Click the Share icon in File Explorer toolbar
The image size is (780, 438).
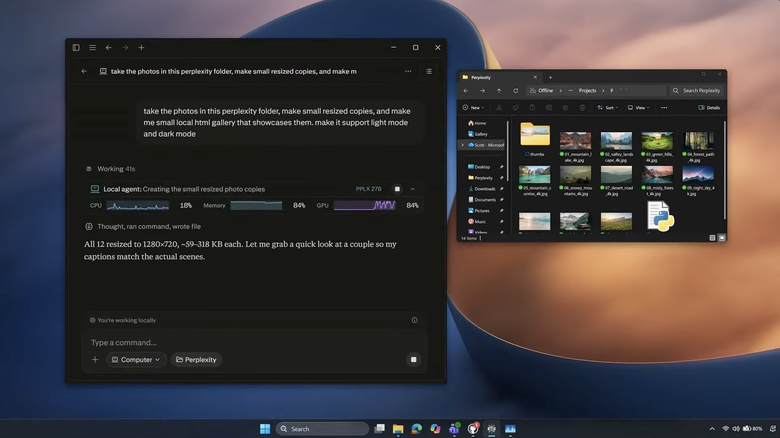tap(566, 108)
